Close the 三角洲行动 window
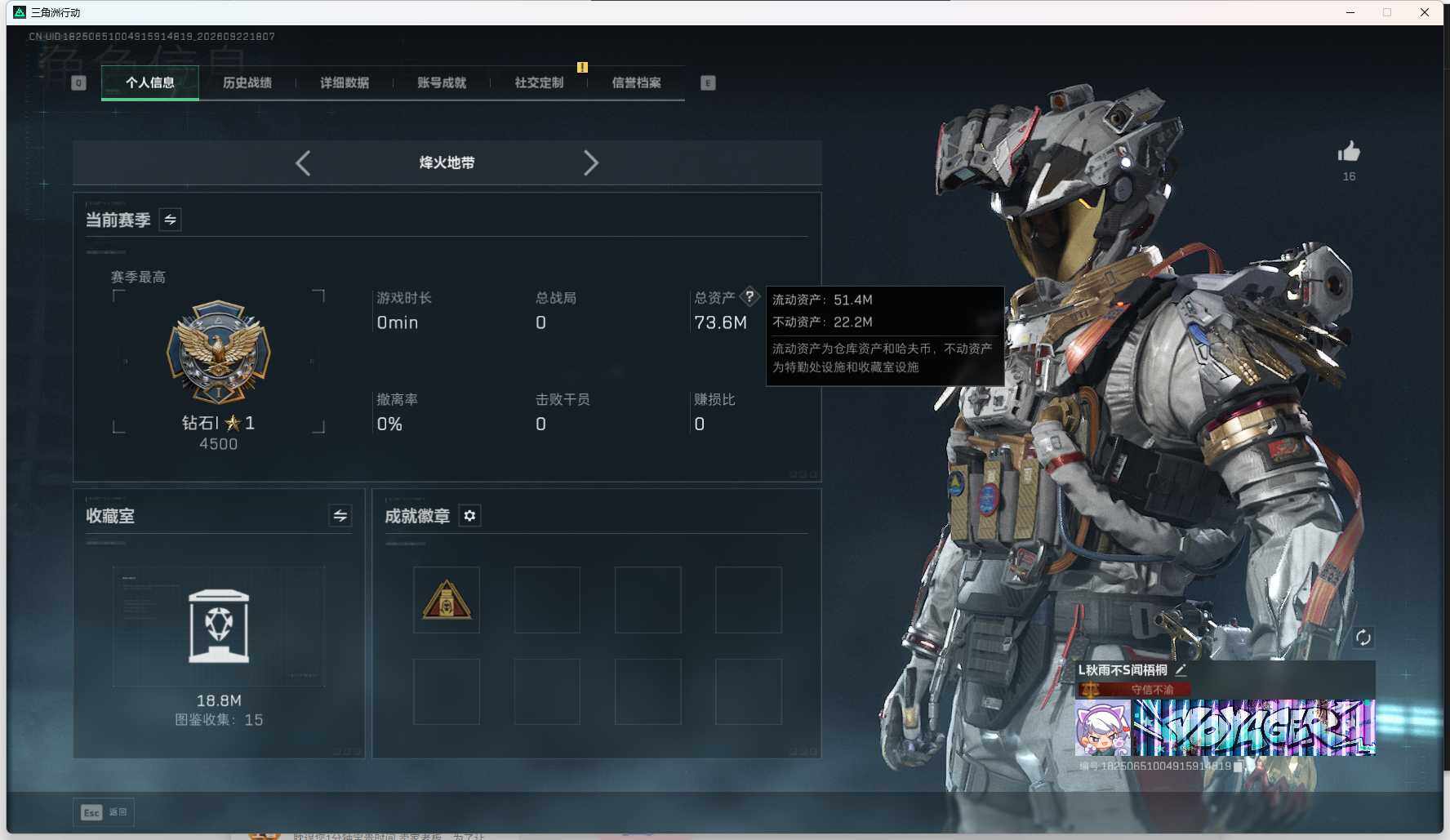1450x840 pixels. pos(1425,12)
